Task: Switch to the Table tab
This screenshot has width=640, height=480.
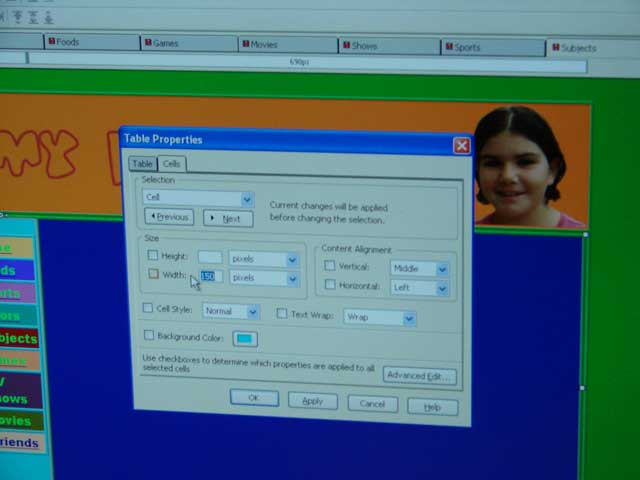Action: 142,164
